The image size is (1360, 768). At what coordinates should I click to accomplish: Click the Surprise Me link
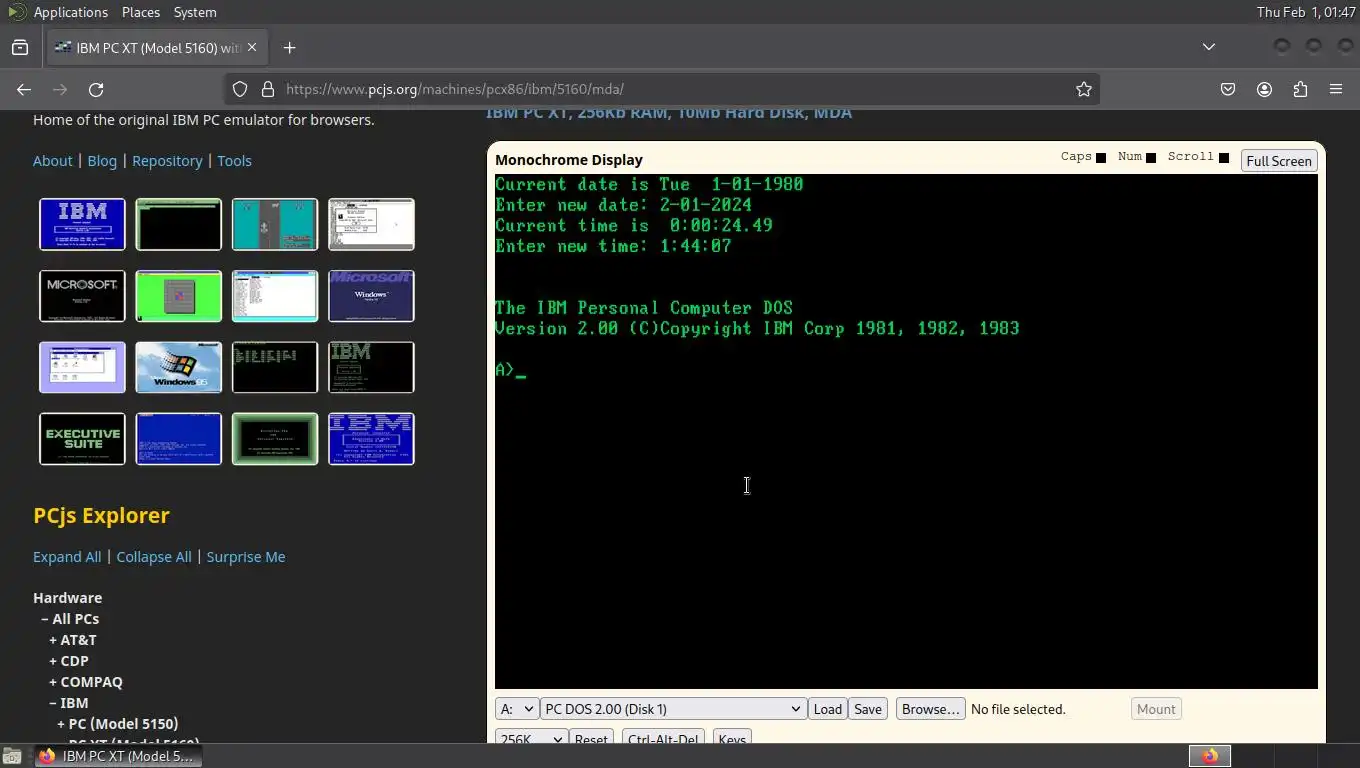(246, 557)
